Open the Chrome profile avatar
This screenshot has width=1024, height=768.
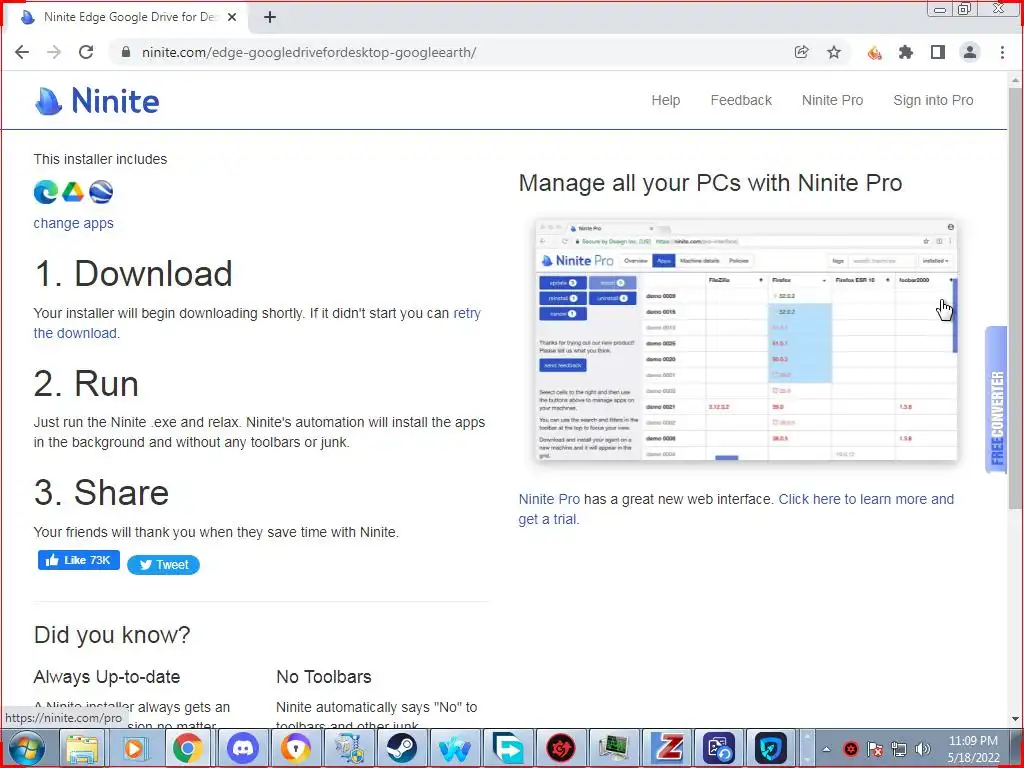(x=970, y=52)
